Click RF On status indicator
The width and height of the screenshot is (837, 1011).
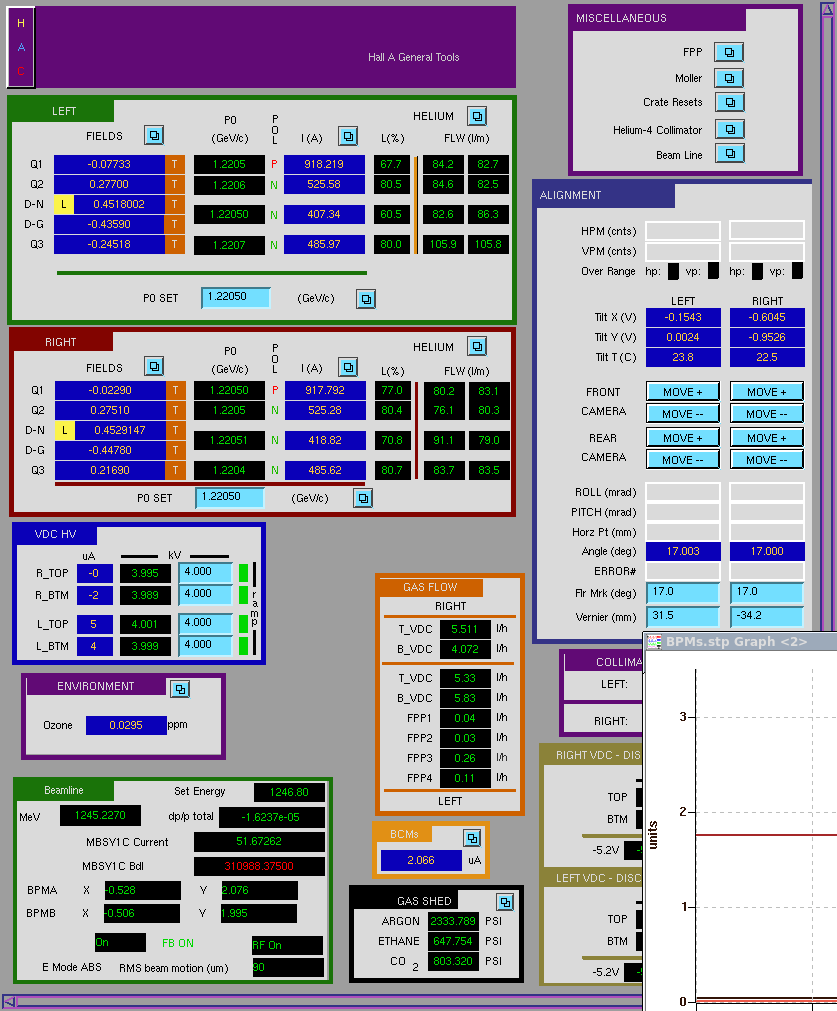pos(287,945)
